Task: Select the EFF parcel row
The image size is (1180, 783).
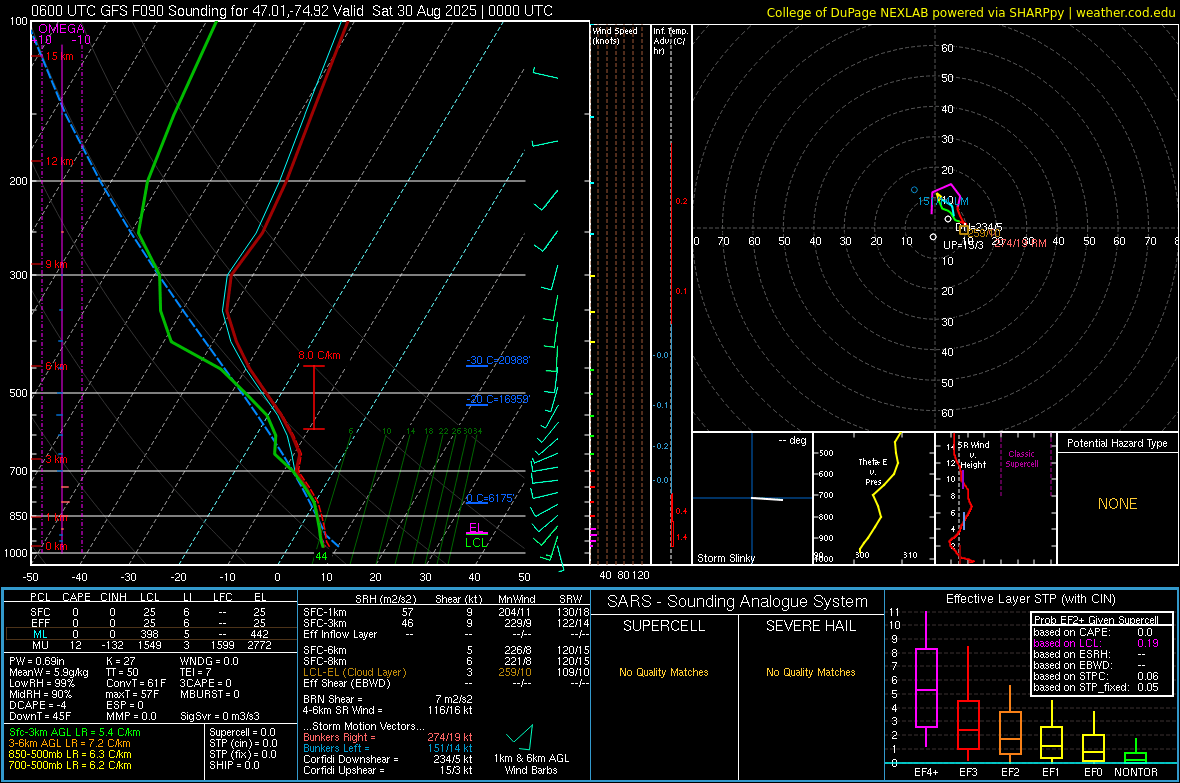Action: click(151, 623)
